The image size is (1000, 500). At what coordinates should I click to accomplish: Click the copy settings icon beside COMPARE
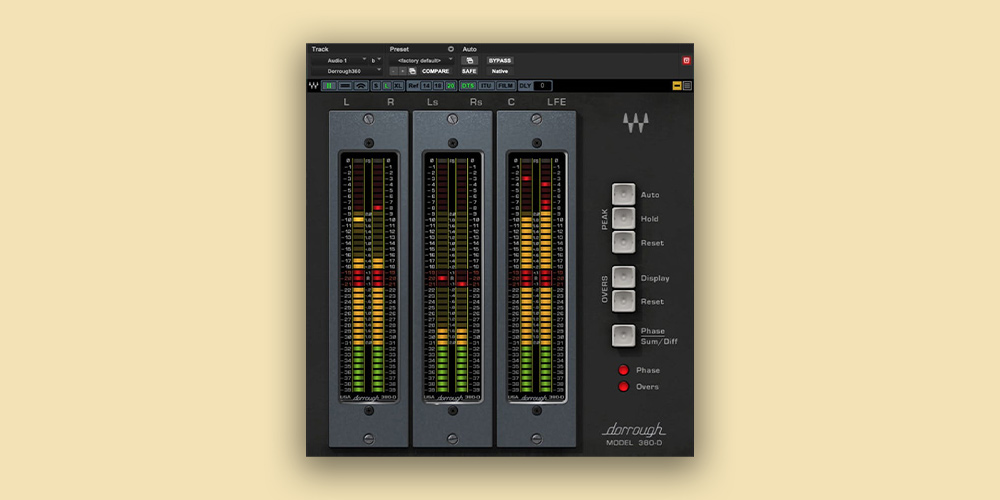412,71
